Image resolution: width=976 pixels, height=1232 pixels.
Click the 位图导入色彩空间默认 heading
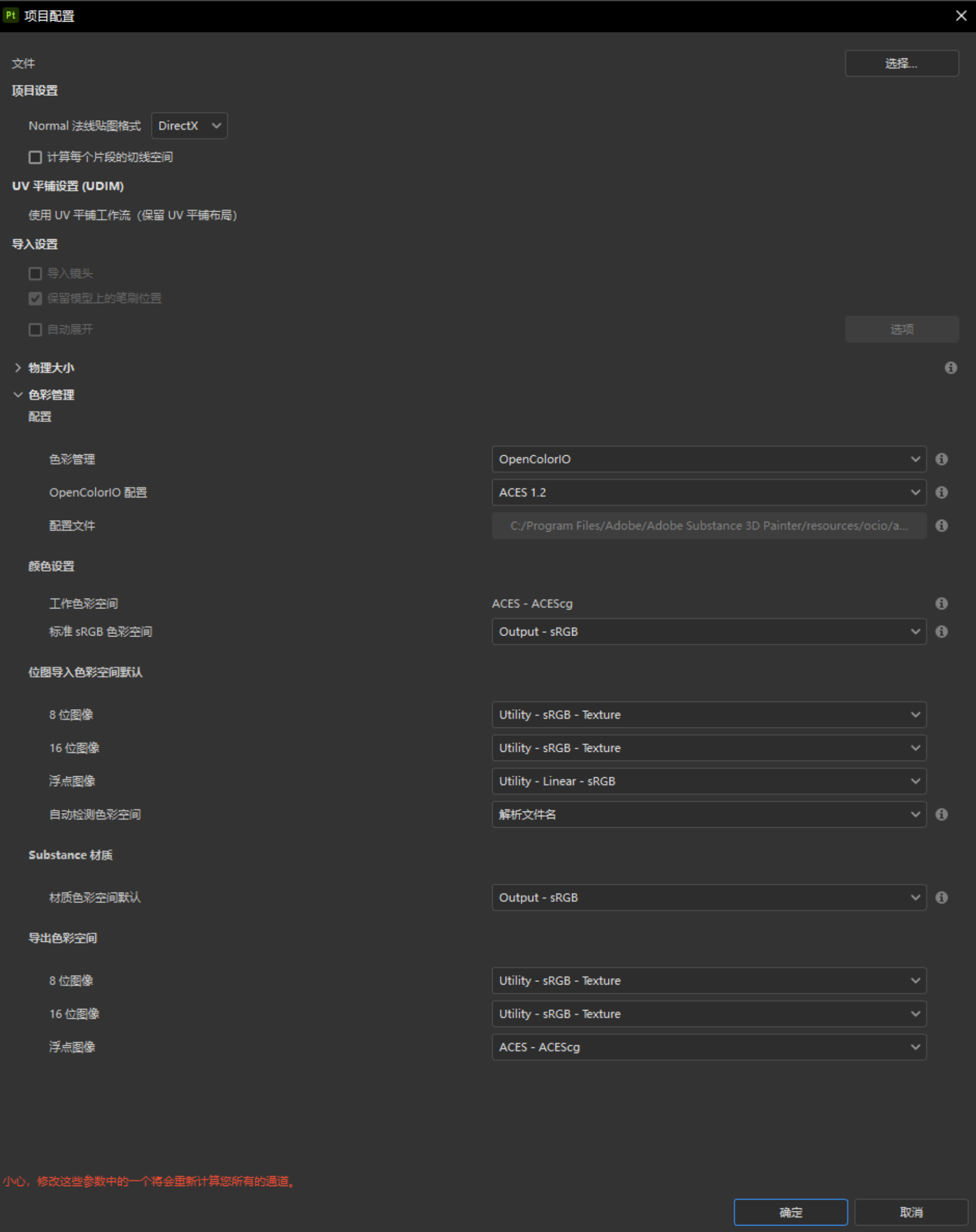[86, 672]
